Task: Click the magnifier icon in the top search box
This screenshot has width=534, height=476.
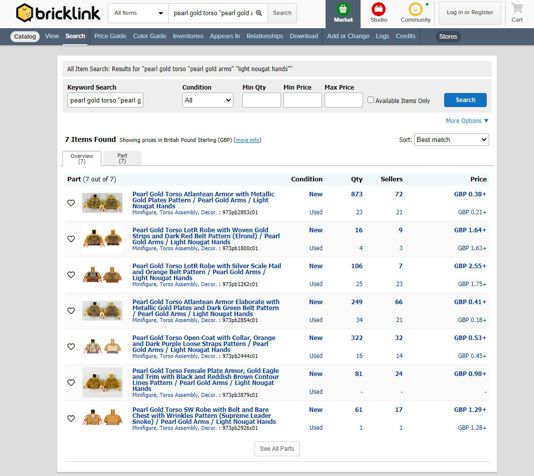Action: pos(259,13)
